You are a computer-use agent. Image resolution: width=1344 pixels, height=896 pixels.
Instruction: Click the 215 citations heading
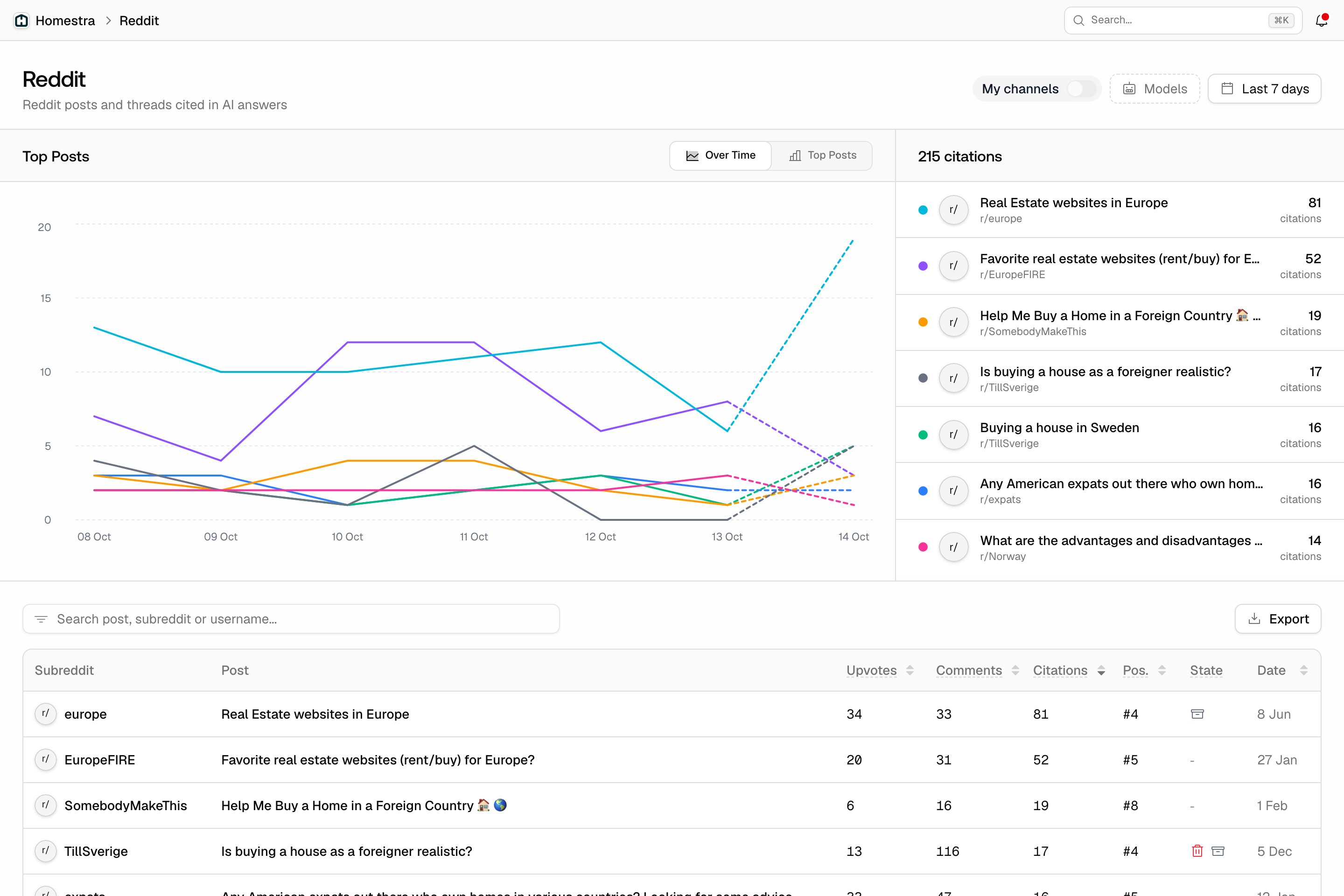click(x=960, y=156)
